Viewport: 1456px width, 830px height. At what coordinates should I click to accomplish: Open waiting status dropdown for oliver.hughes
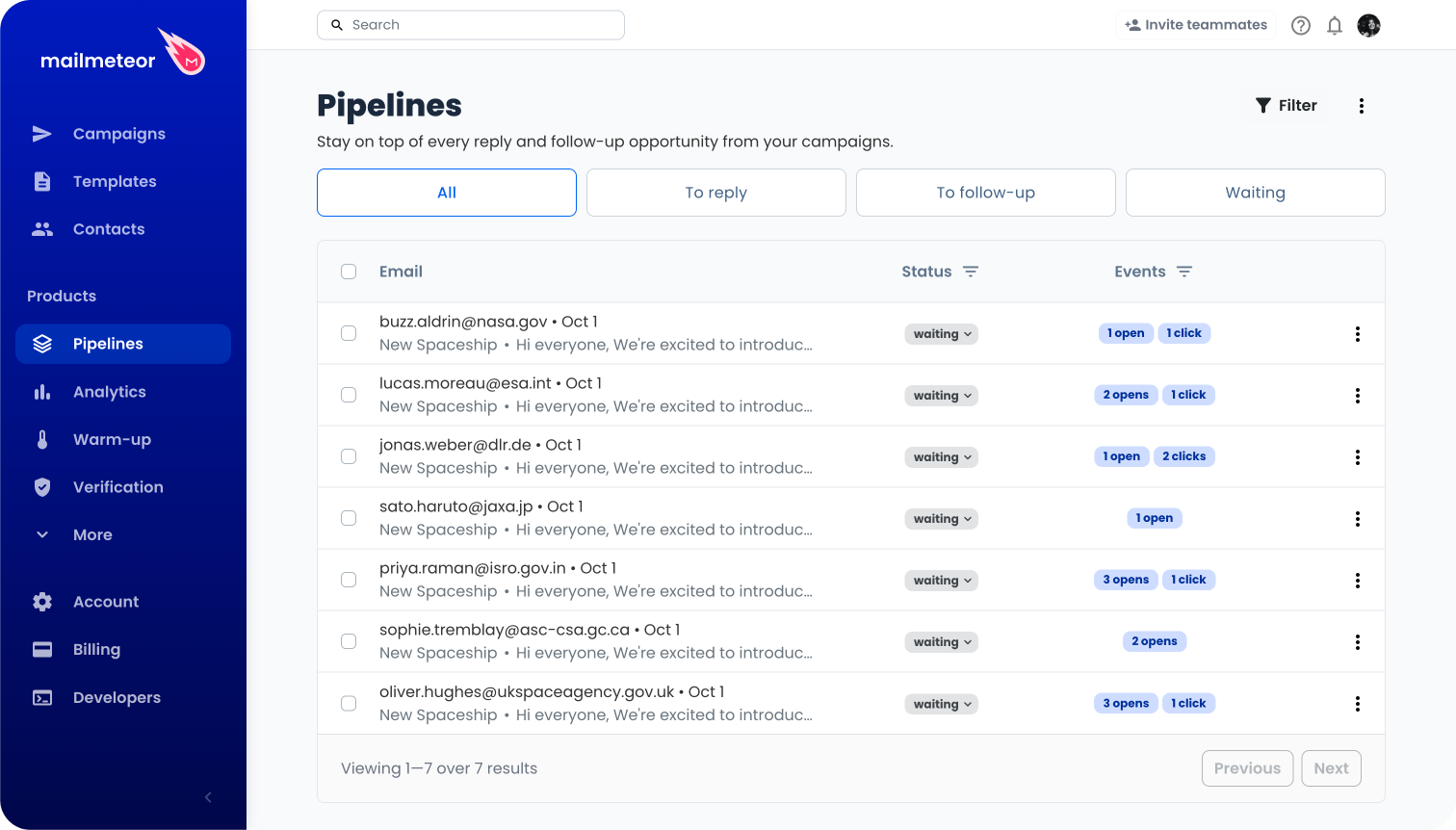941,704
